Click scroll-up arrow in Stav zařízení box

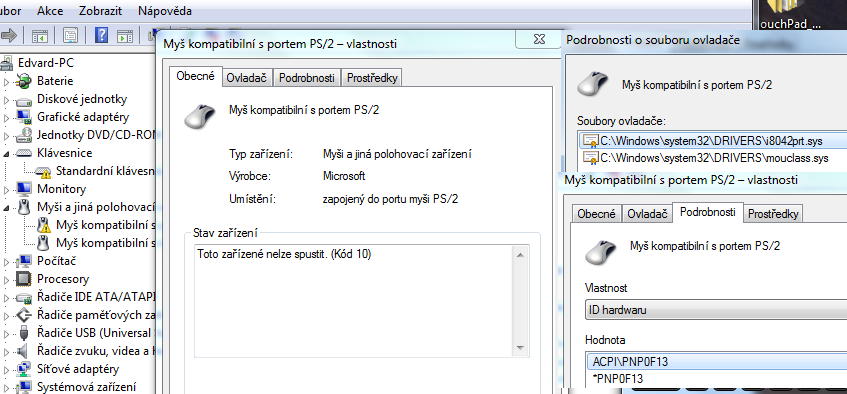click(520, 255)
